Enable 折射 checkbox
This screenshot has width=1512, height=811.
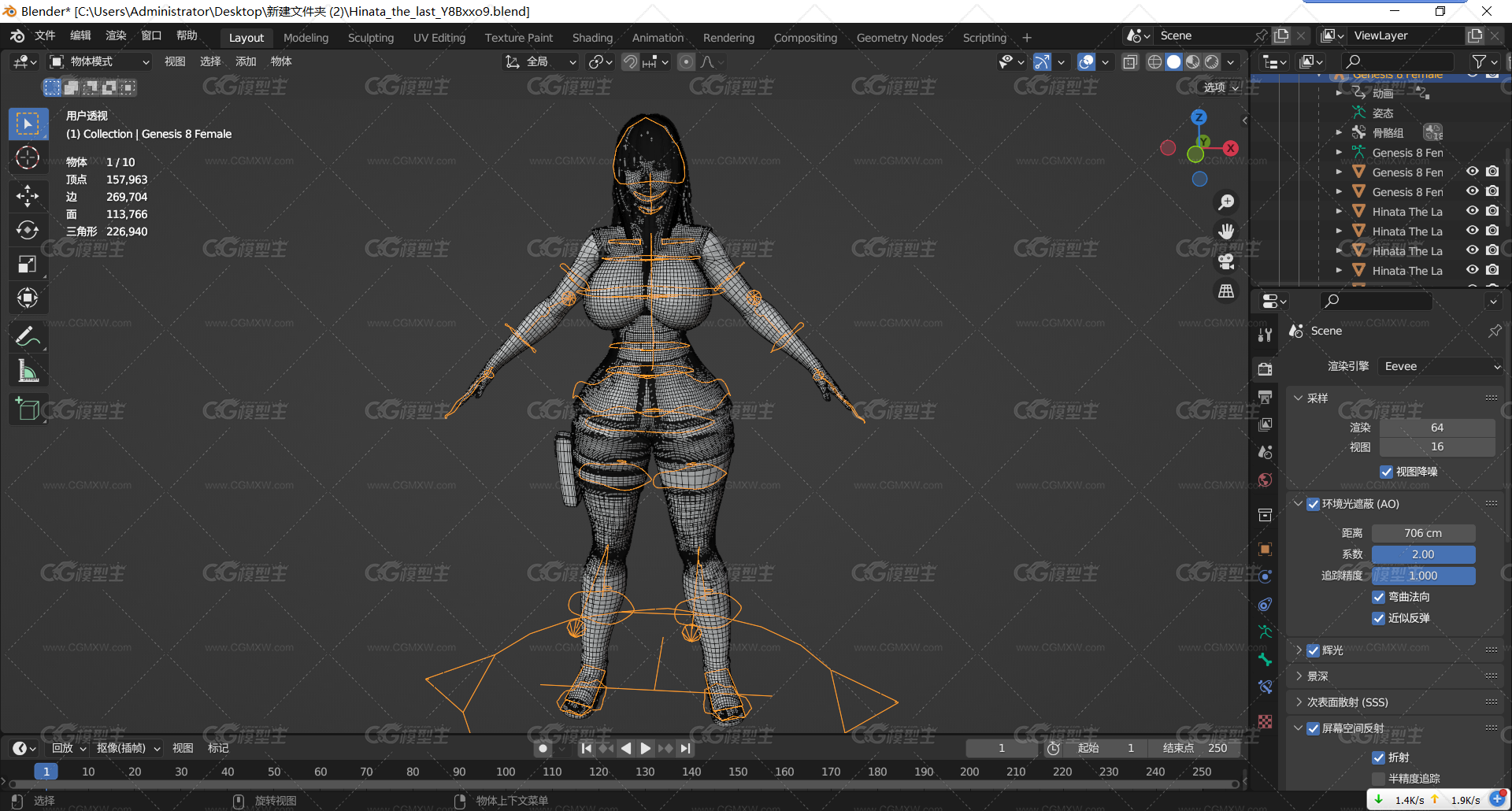[x=1378, y=757]
